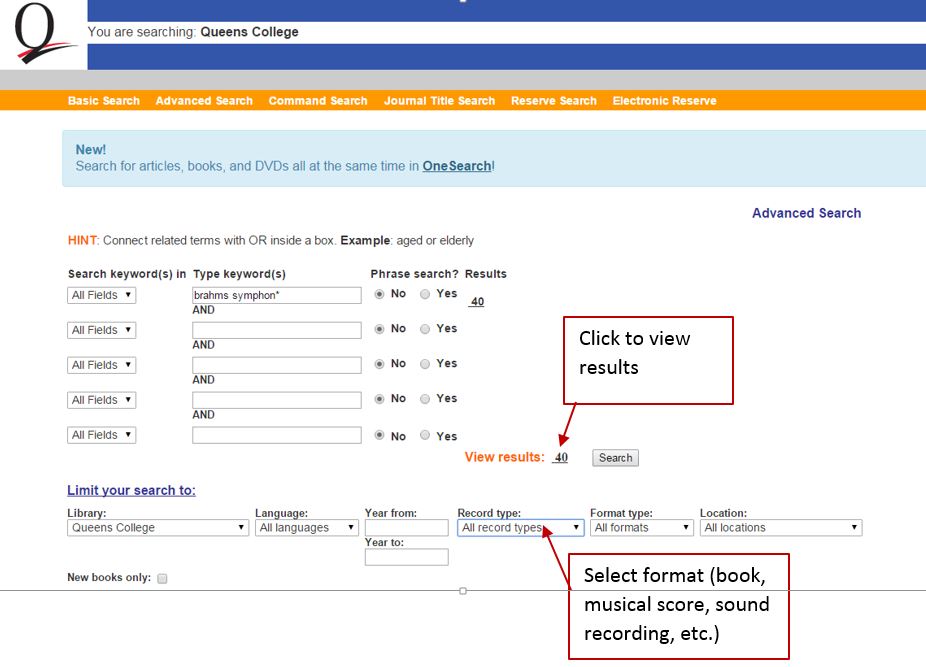Select Yes phrase search in first row

click(425, 294)
